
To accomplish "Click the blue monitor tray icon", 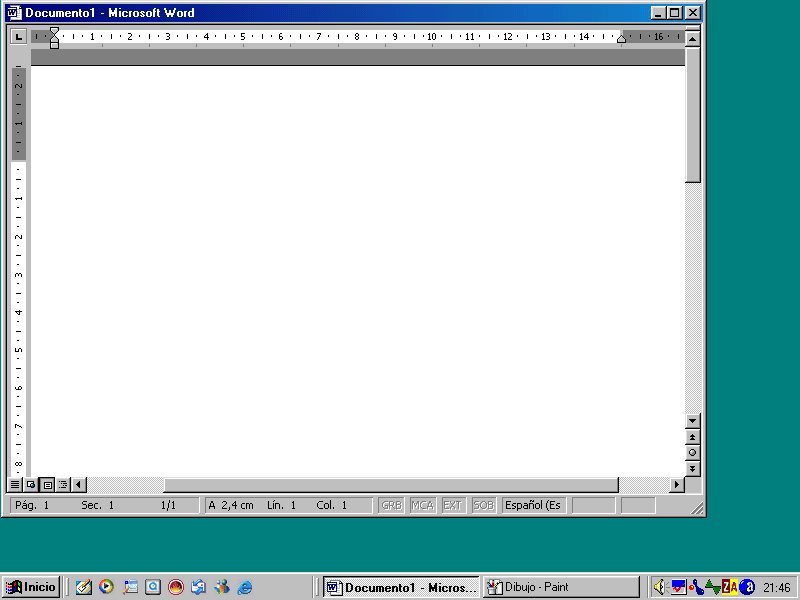I will tap(678, 587).
